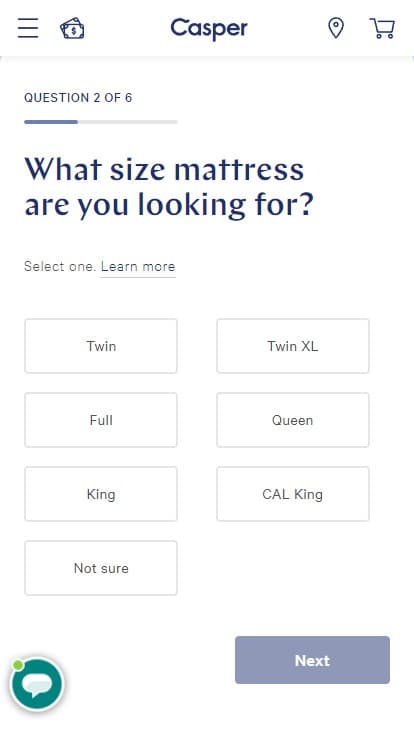The height and width of the screenshot is (736, 414).
Task: Select the Twin mattress size
Action: (101, 346)
